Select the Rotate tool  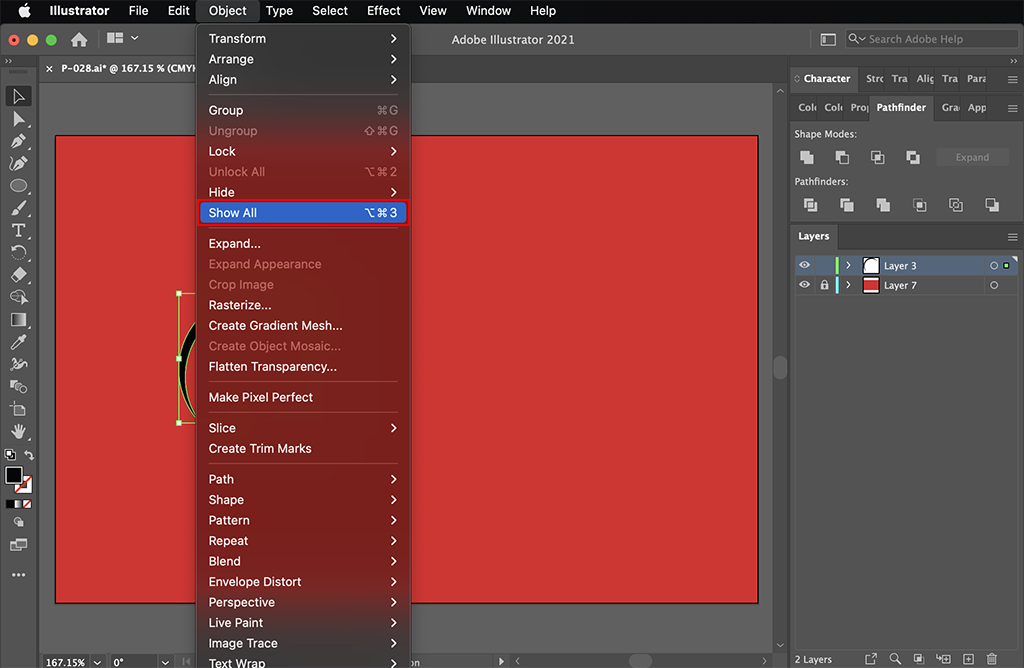coord(18,253)
